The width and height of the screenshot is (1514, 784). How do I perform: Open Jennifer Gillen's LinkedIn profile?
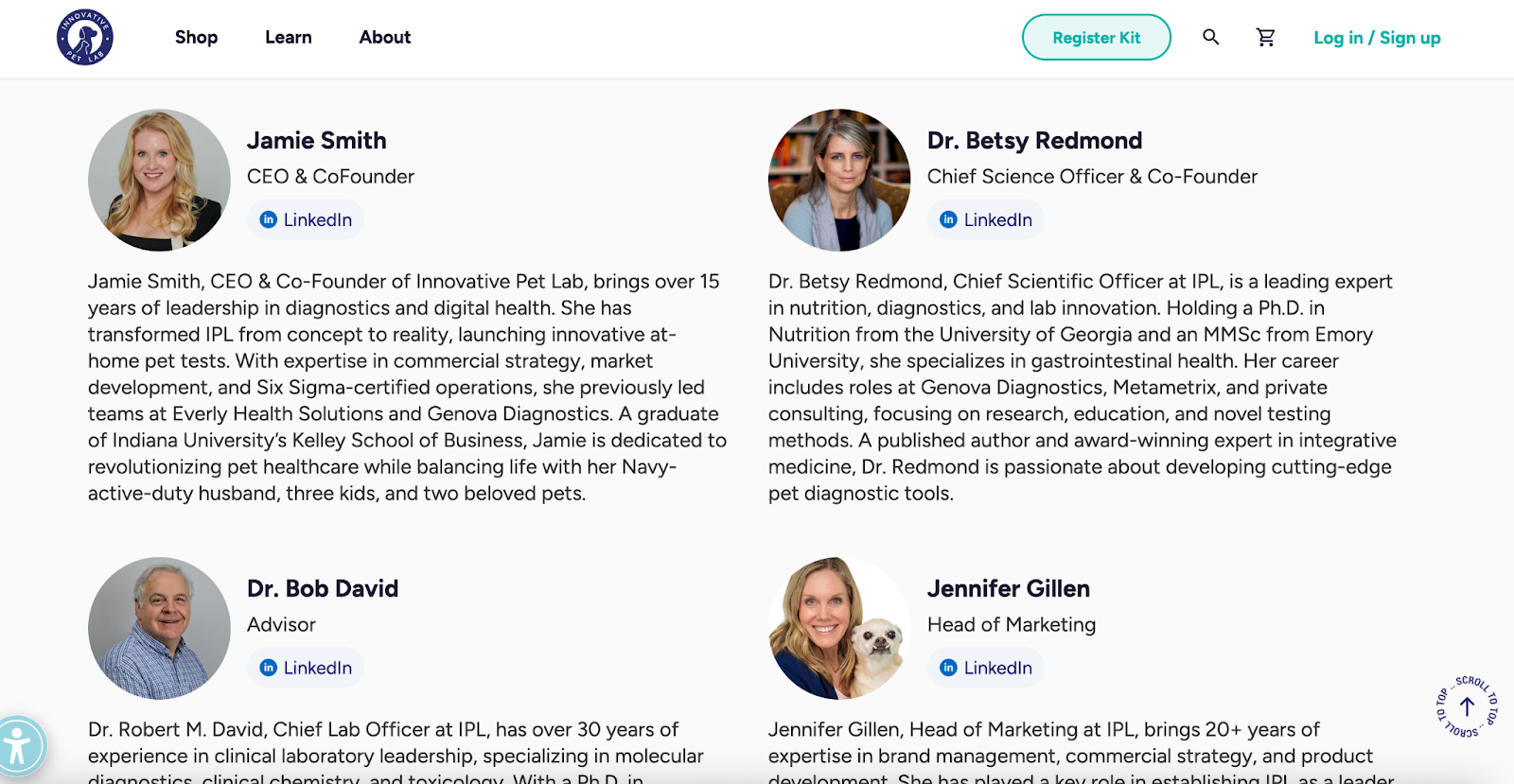click(x=985, y=667)
